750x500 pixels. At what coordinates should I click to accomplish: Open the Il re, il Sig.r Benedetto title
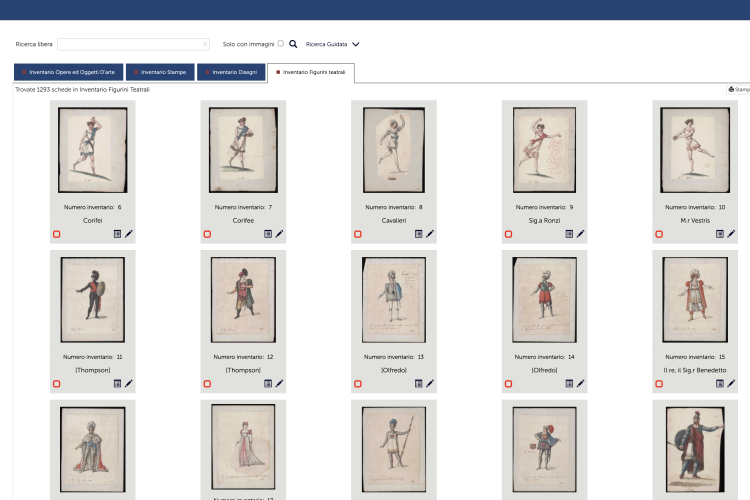tap(695, 370)
